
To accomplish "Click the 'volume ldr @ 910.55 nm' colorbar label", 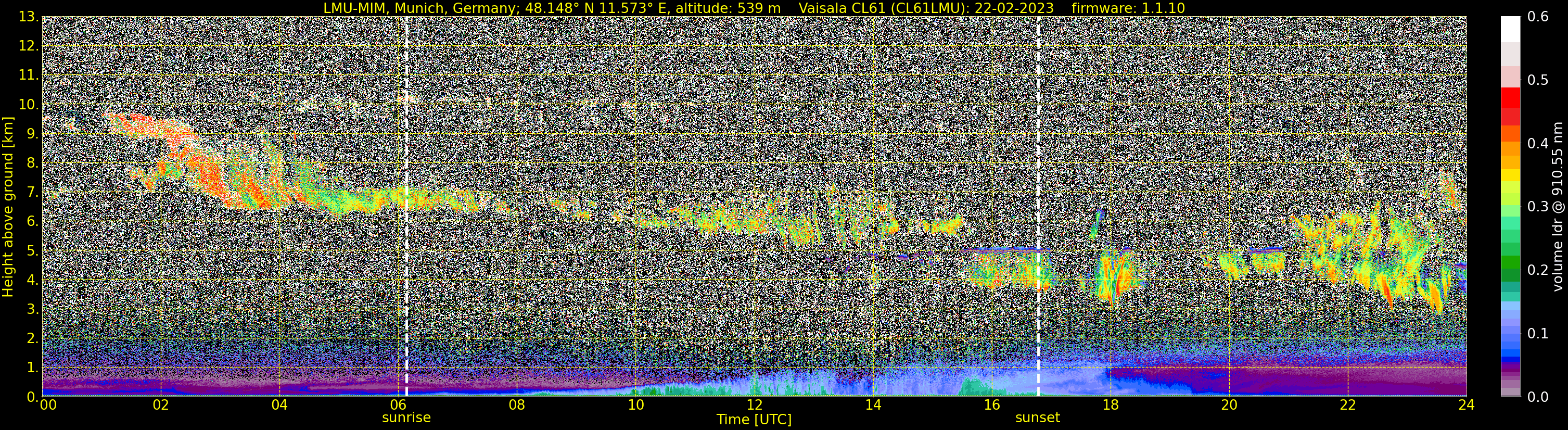I will tap(1558, 207).
